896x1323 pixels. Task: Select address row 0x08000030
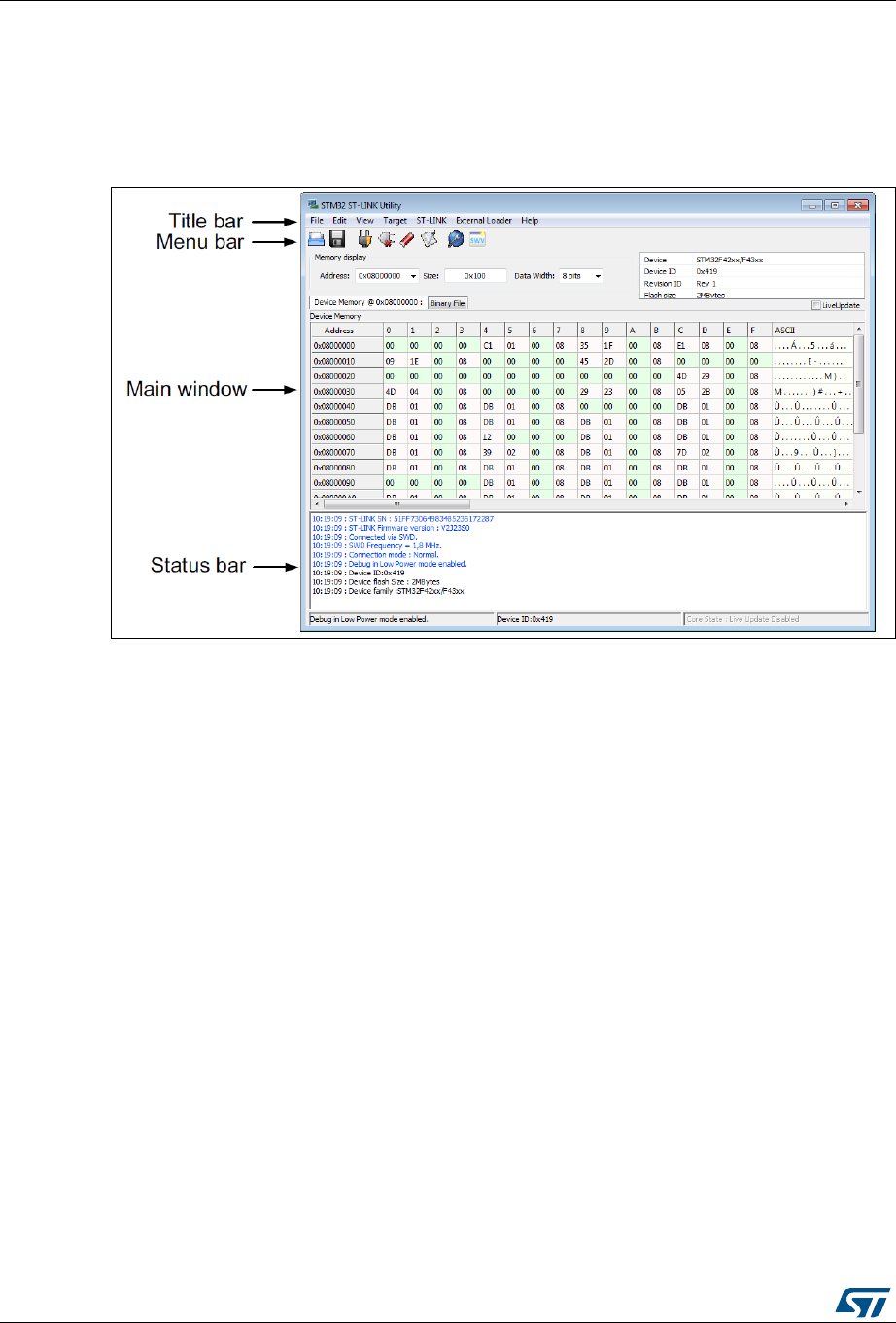[x=346, y=391]
